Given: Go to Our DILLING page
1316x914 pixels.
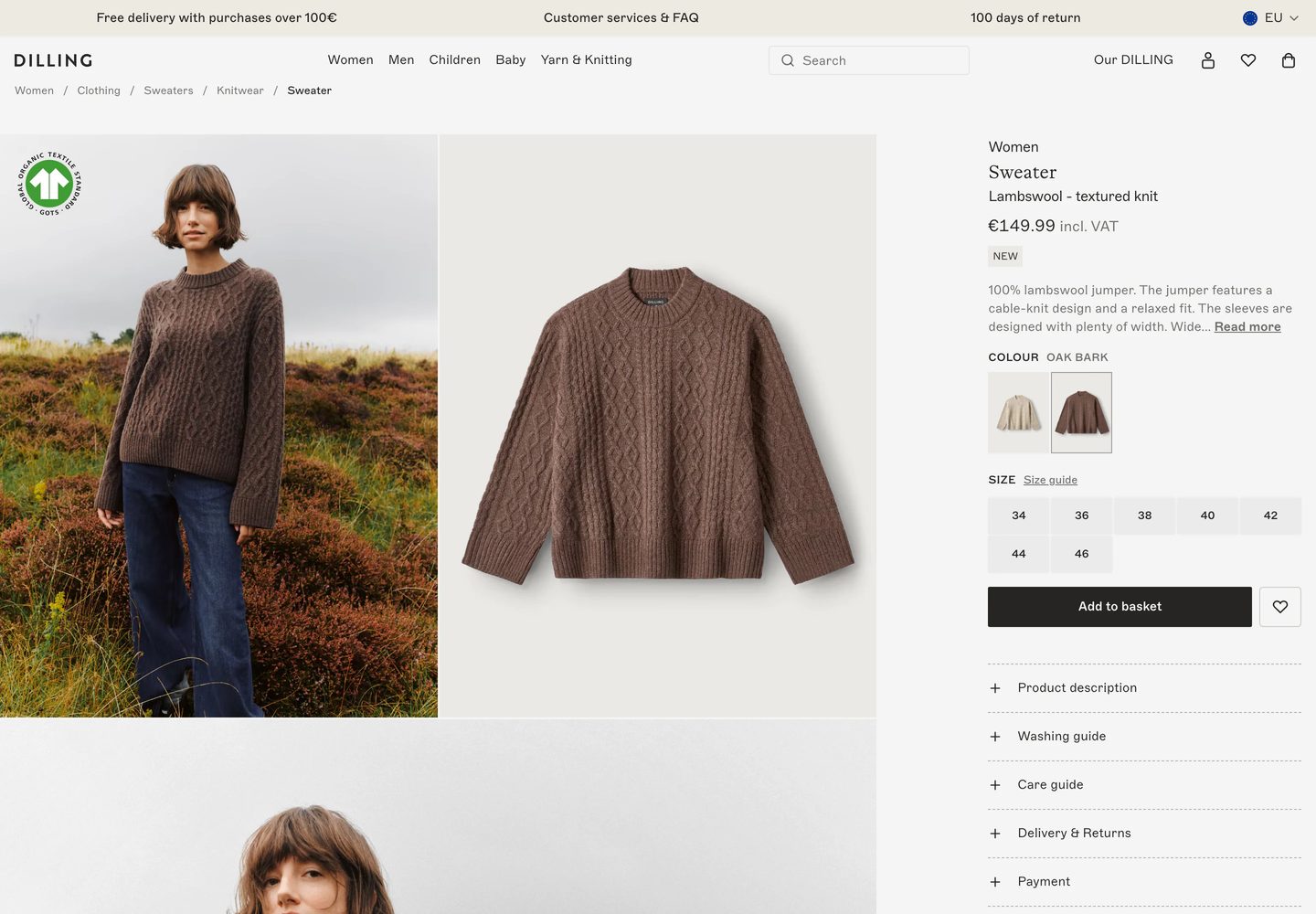Looking at the screenshot, I should point(1133,60).
